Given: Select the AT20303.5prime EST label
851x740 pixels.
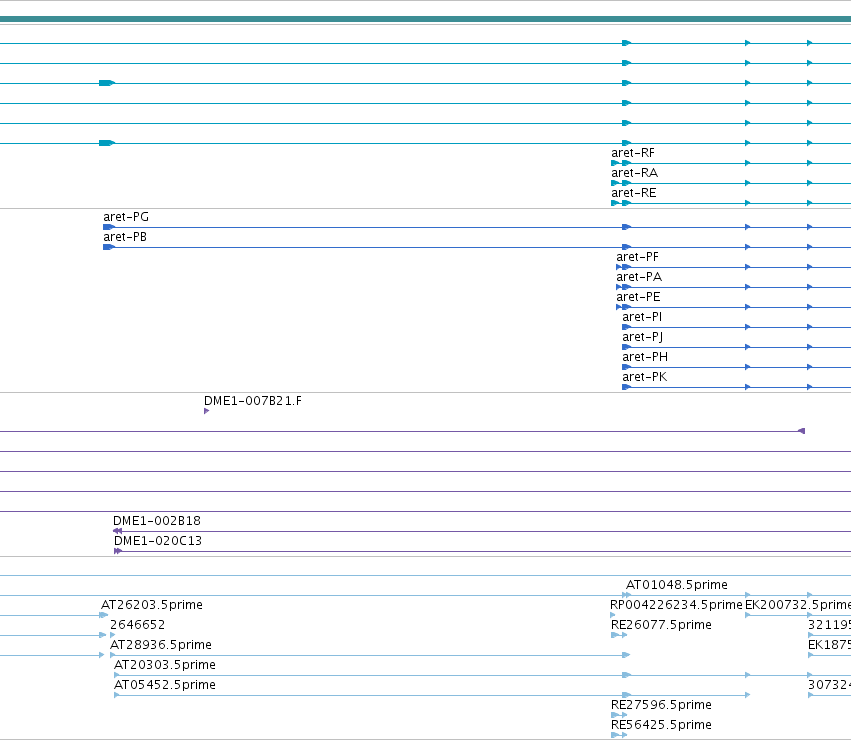Looking at the screenshot, I should click(x=165, y=666).
